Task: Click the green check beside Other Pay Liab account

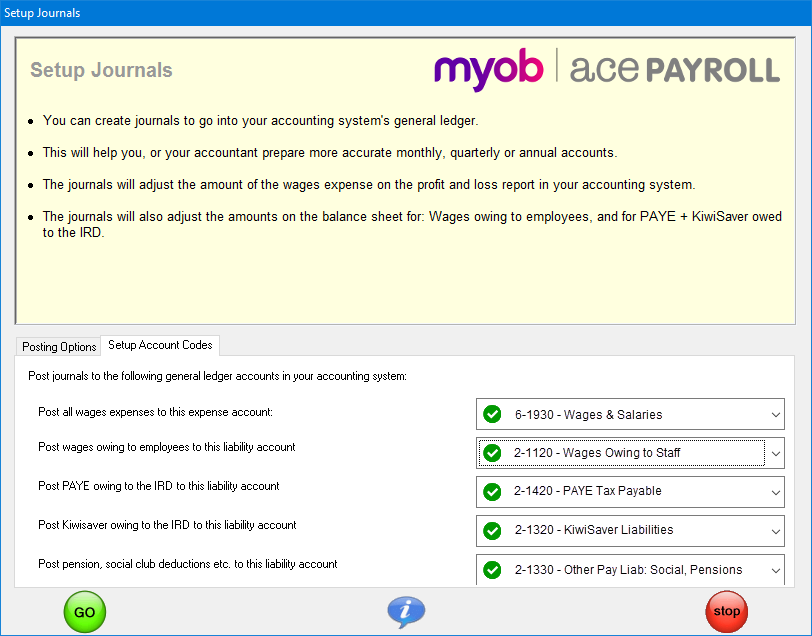Action: [492, 570]
